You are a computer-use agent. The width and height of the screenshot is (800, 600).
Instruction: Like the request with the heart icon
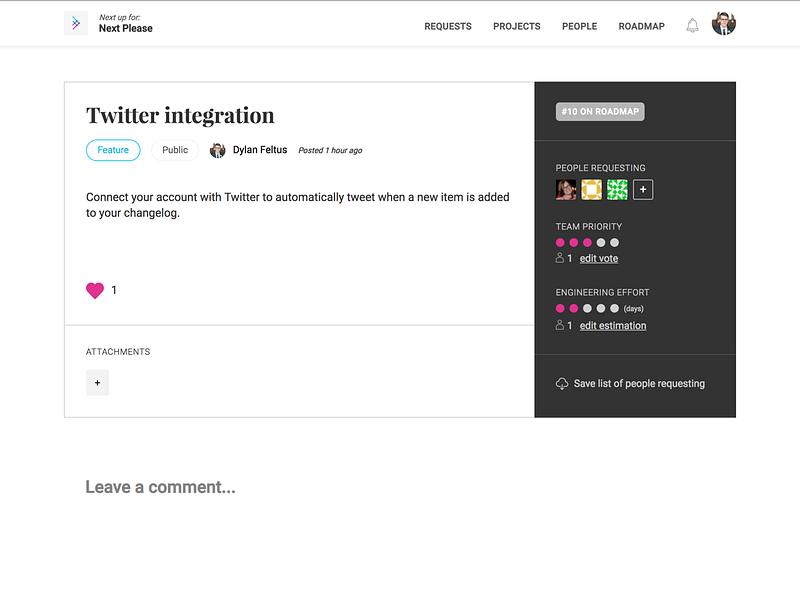(x=95, y=290)
